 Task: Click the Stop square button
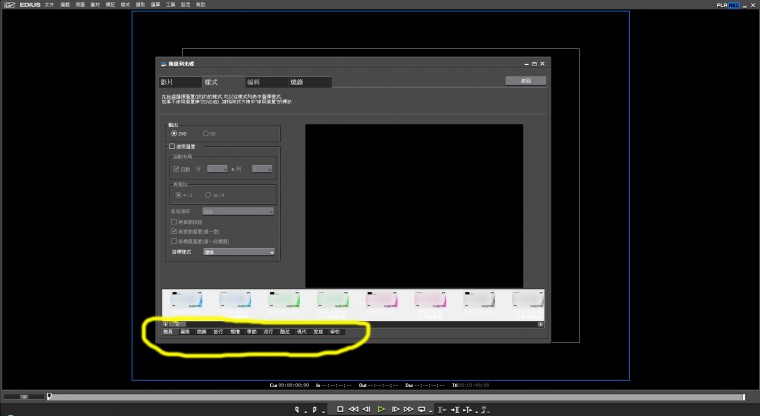340,410
